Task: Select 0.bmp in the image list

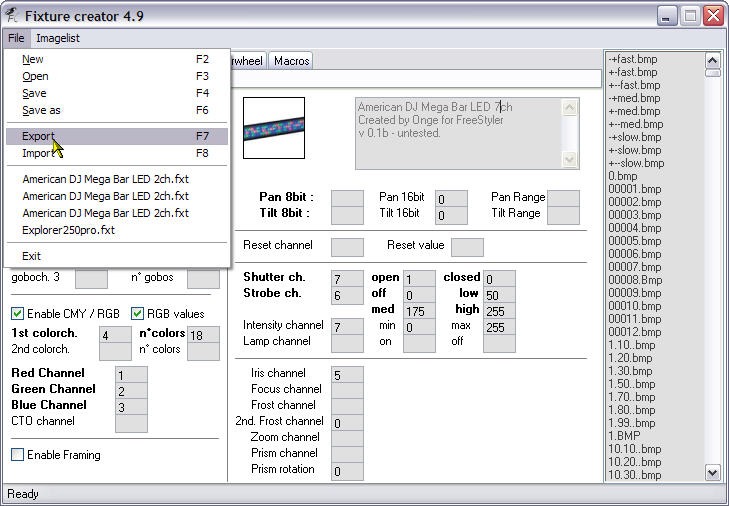Action: (623, 176)
